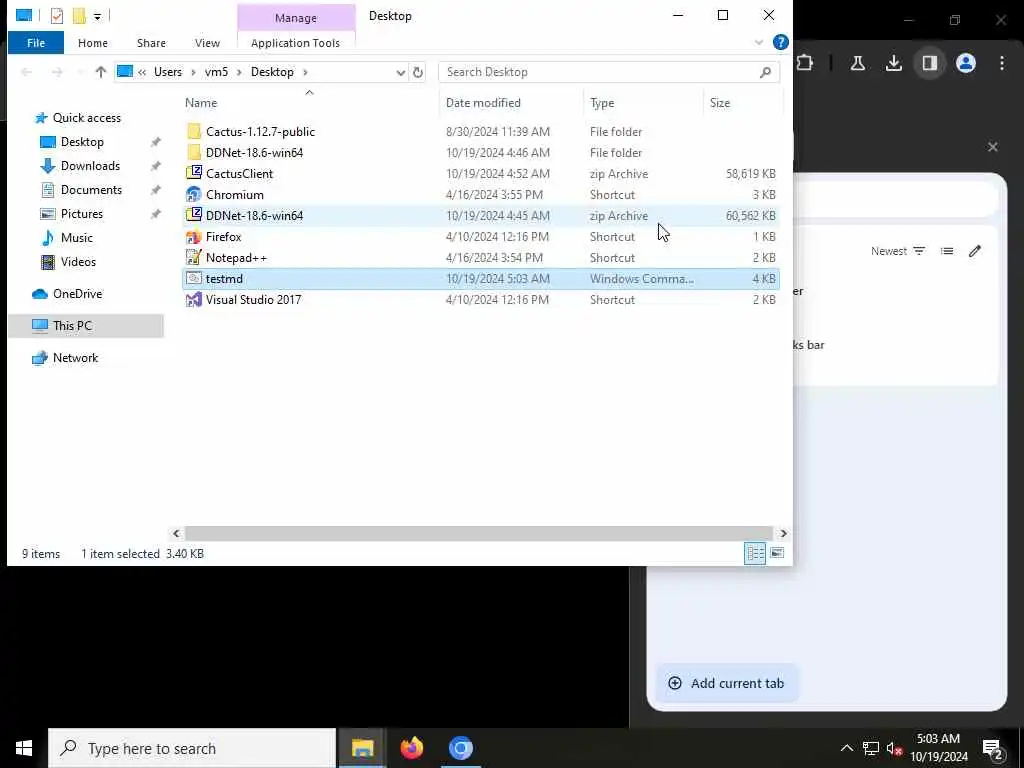Open Explorer help question mark icon
The width and height of the screenshot is (1024, 768).
click(x=780, y=42)
